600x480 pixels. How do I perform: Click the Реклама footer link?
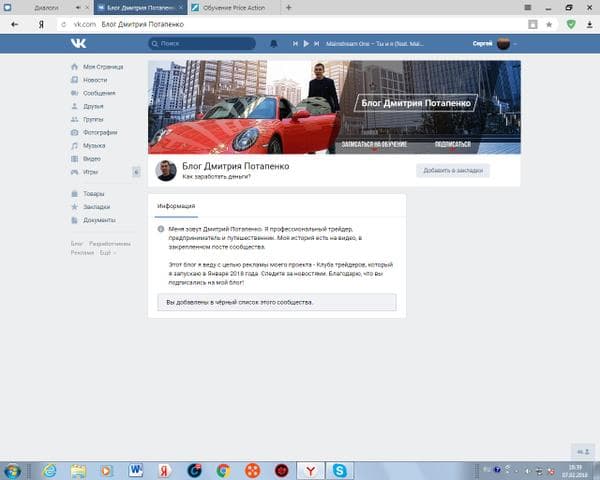[x=82, y=253]
